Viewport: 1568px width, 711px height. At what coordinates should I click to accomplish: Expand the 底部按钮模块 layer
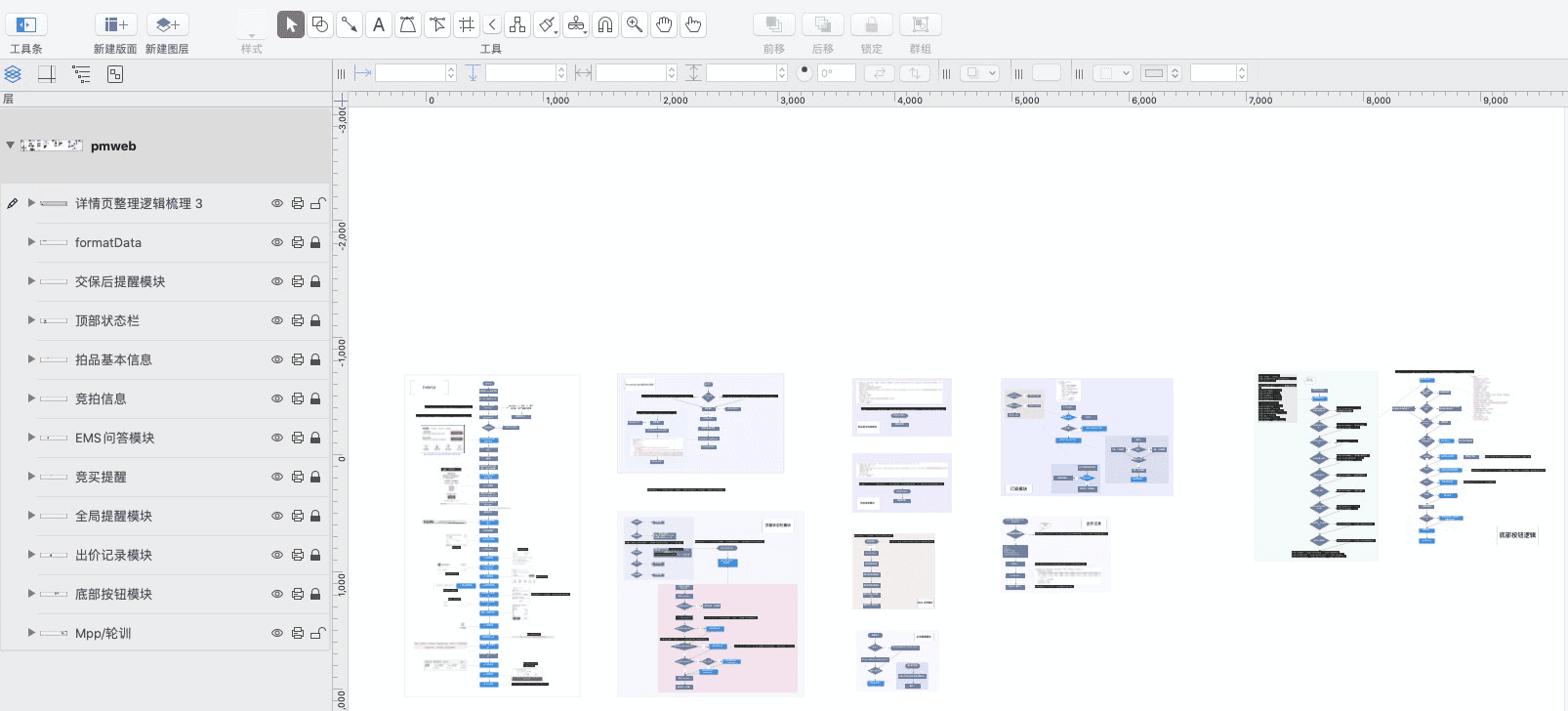tap(31, 594)
